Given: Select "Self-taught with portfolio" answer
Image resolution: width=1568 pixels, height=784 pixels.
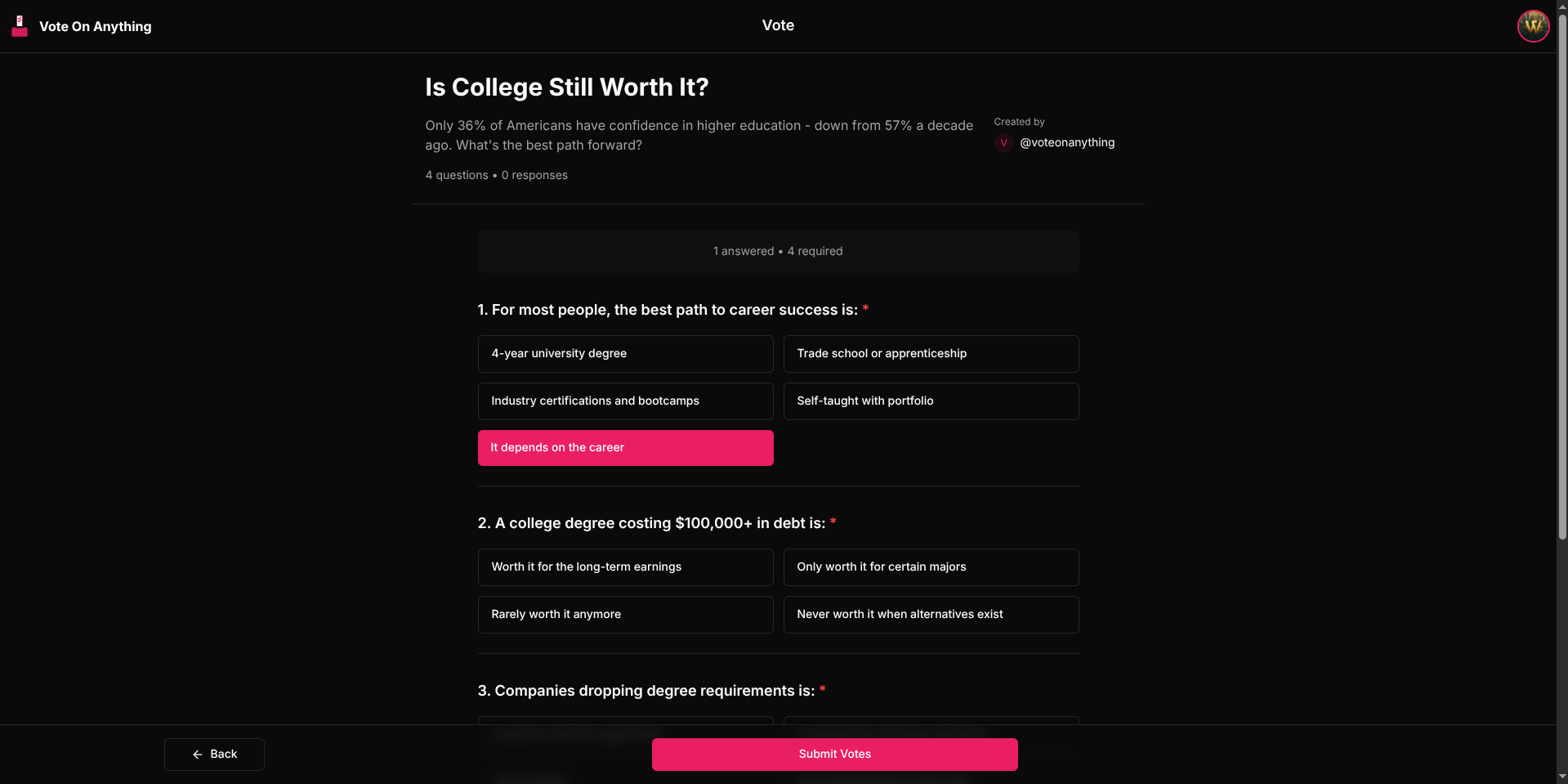Looking at the screenshot, I should pyautogui.click(x=931, y=401).
